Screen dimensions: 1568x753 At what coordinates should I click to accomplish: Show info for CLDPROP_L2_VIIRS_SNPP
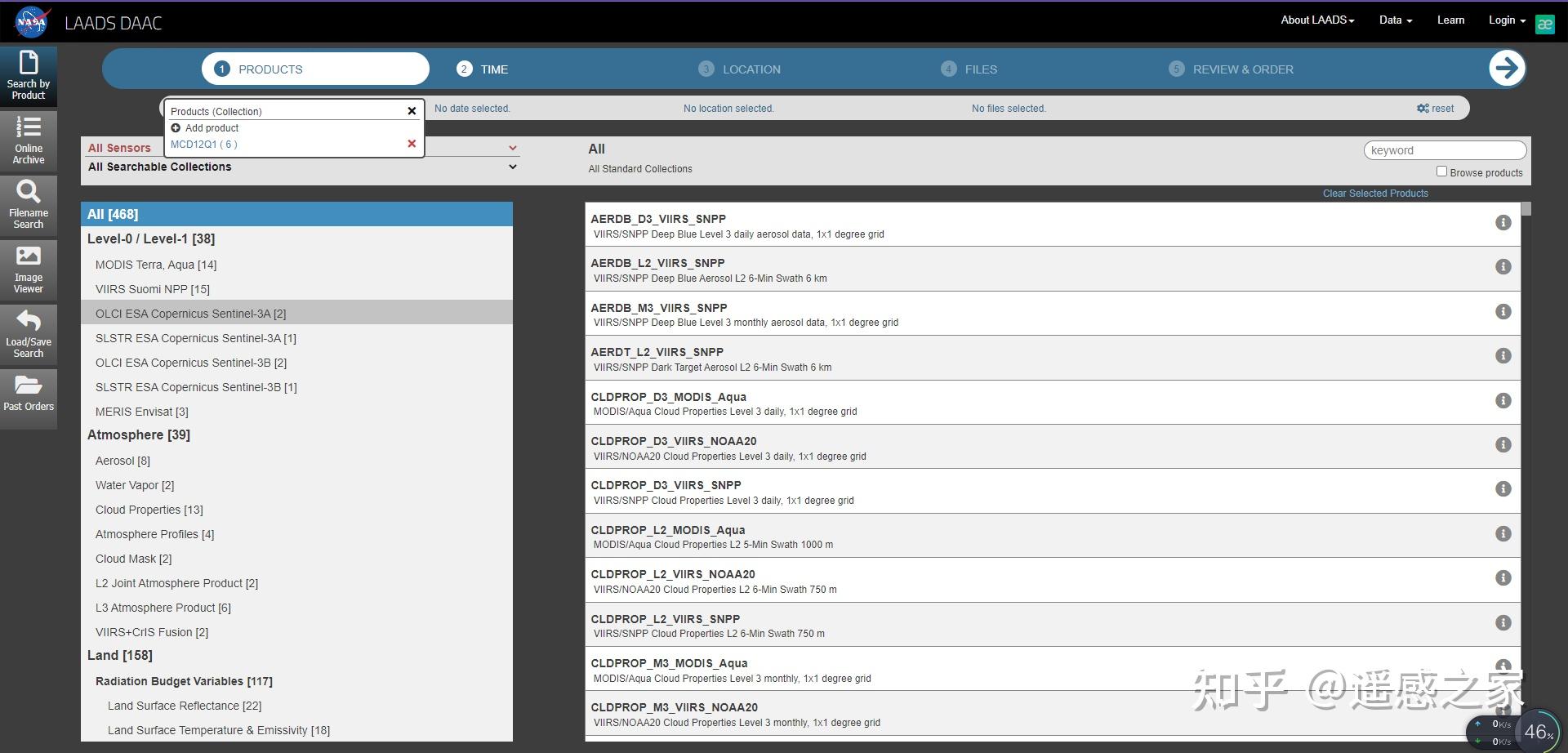coord(1503,623)
